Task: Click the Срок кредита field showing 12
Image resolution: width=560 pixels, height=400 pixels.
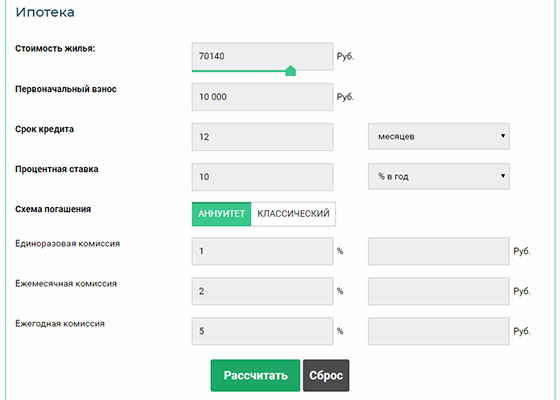Action: point(262,137)
